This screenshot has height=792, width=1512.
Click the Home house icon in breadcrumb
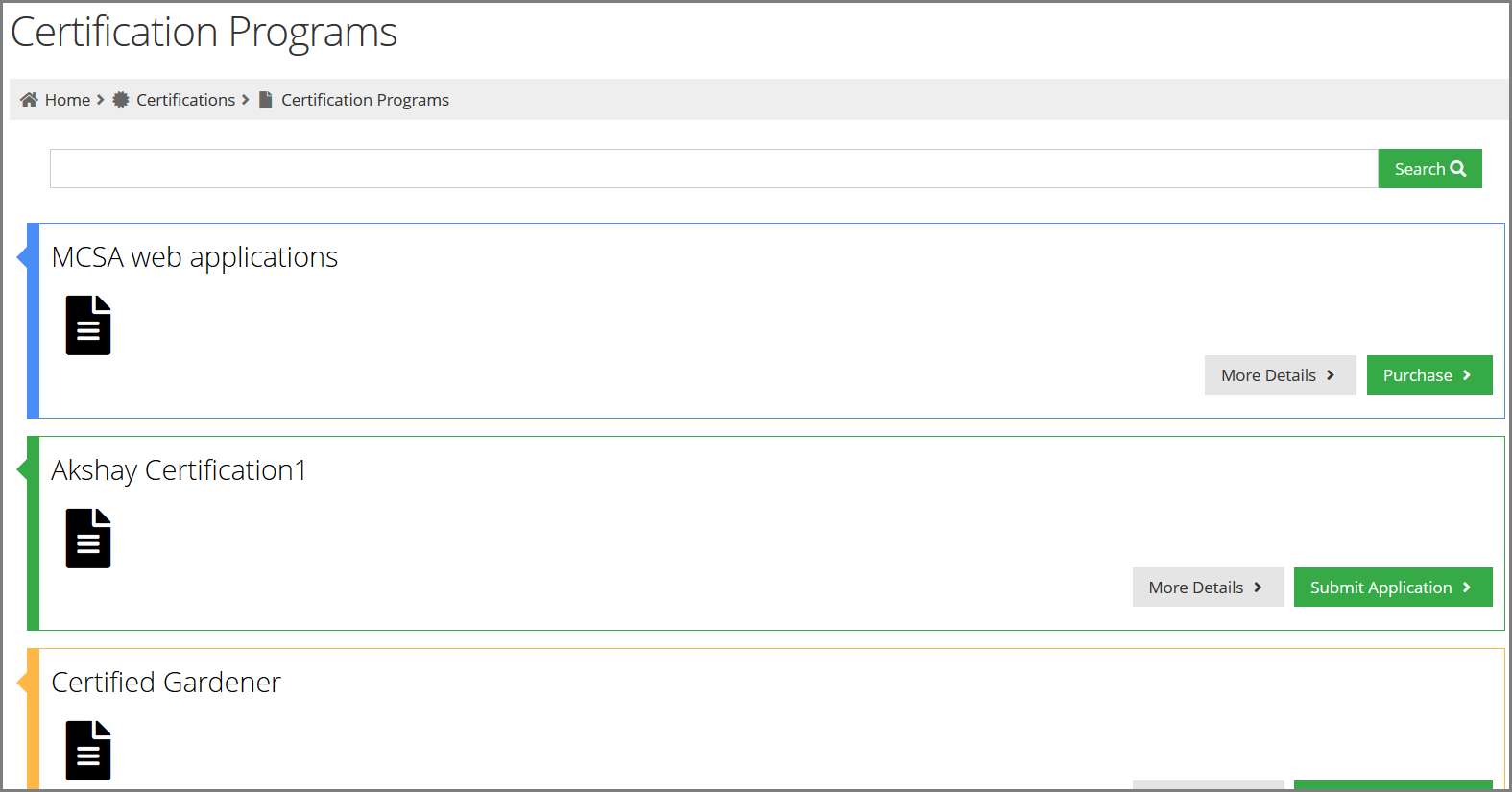(29, 100)
